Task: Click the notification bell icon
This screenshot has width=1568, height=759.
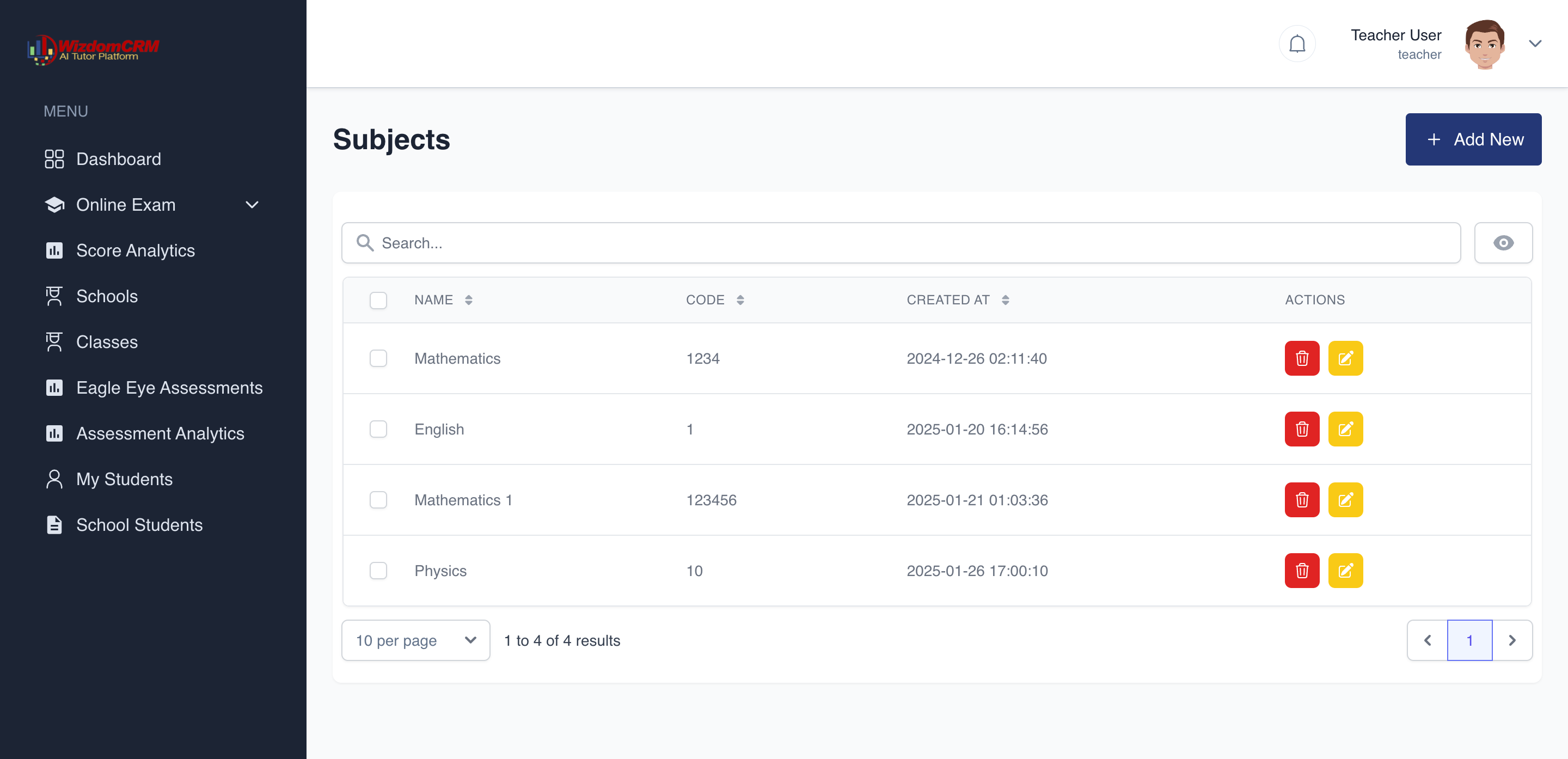Action: (1297, 44)
